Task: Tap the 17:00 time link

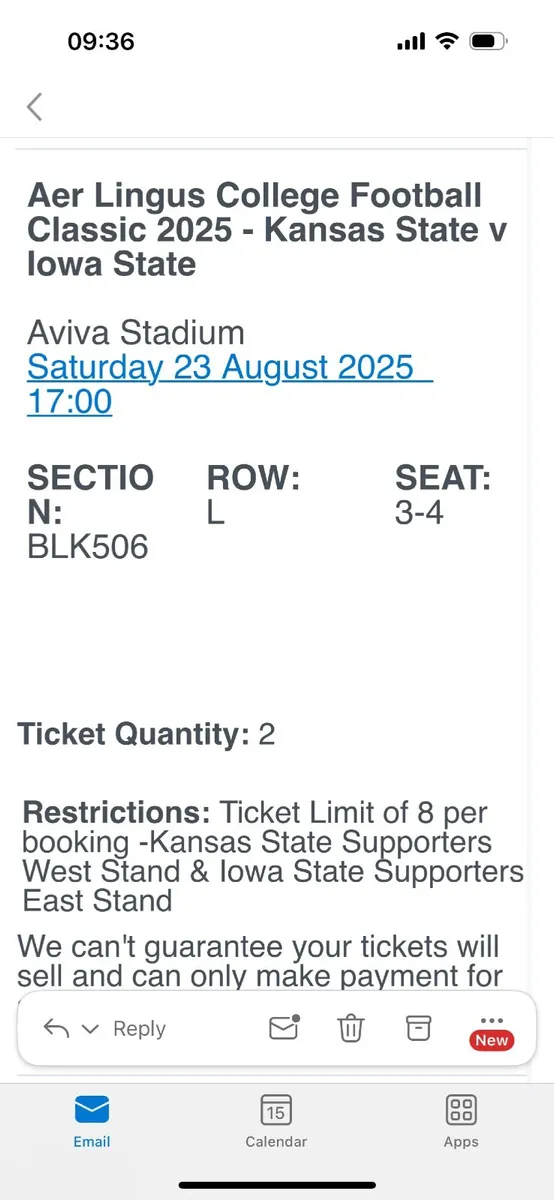Action: click(x=69, y=401)
